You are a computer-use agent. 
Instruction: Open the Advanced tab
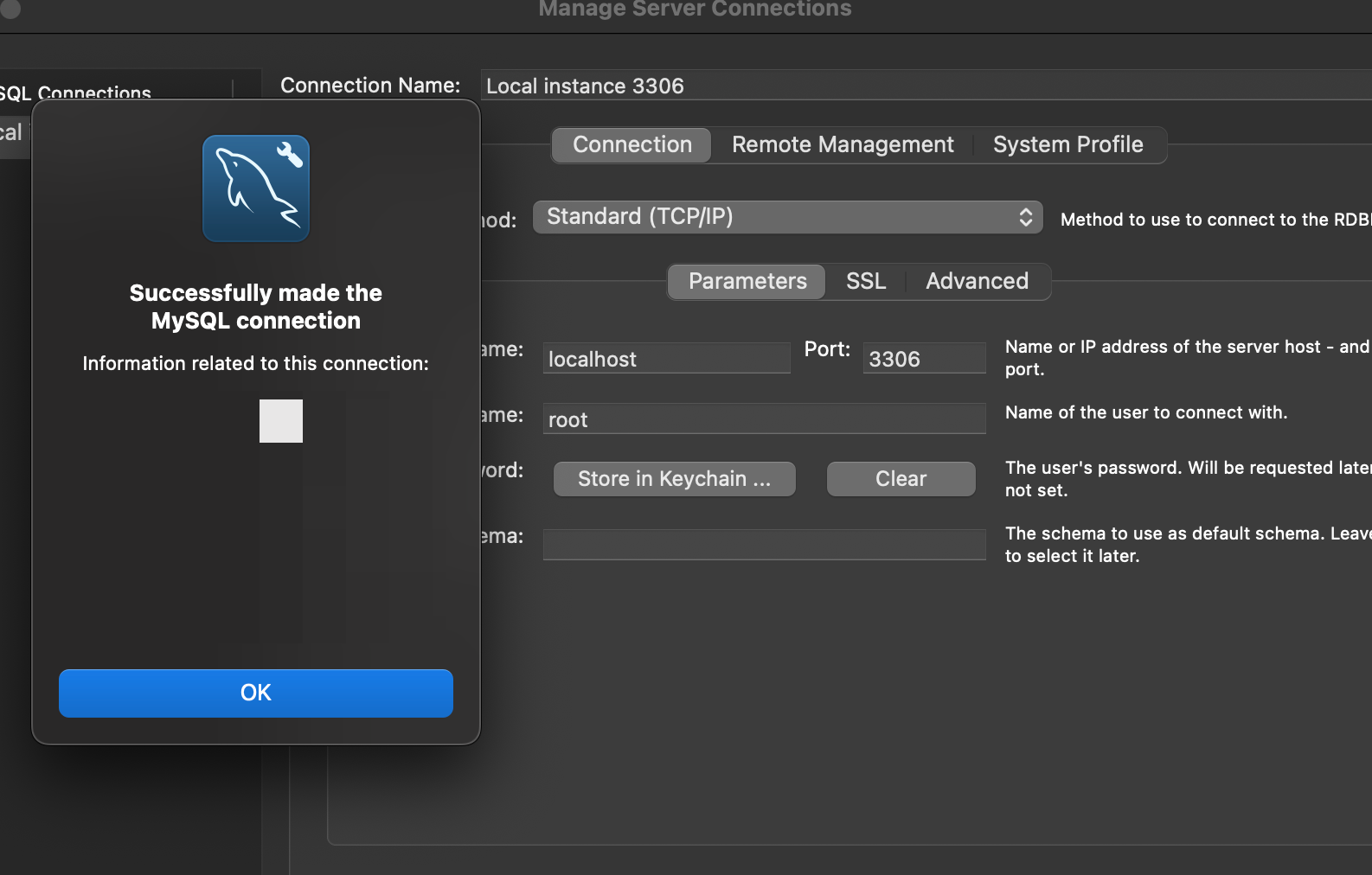coord(977,281)
